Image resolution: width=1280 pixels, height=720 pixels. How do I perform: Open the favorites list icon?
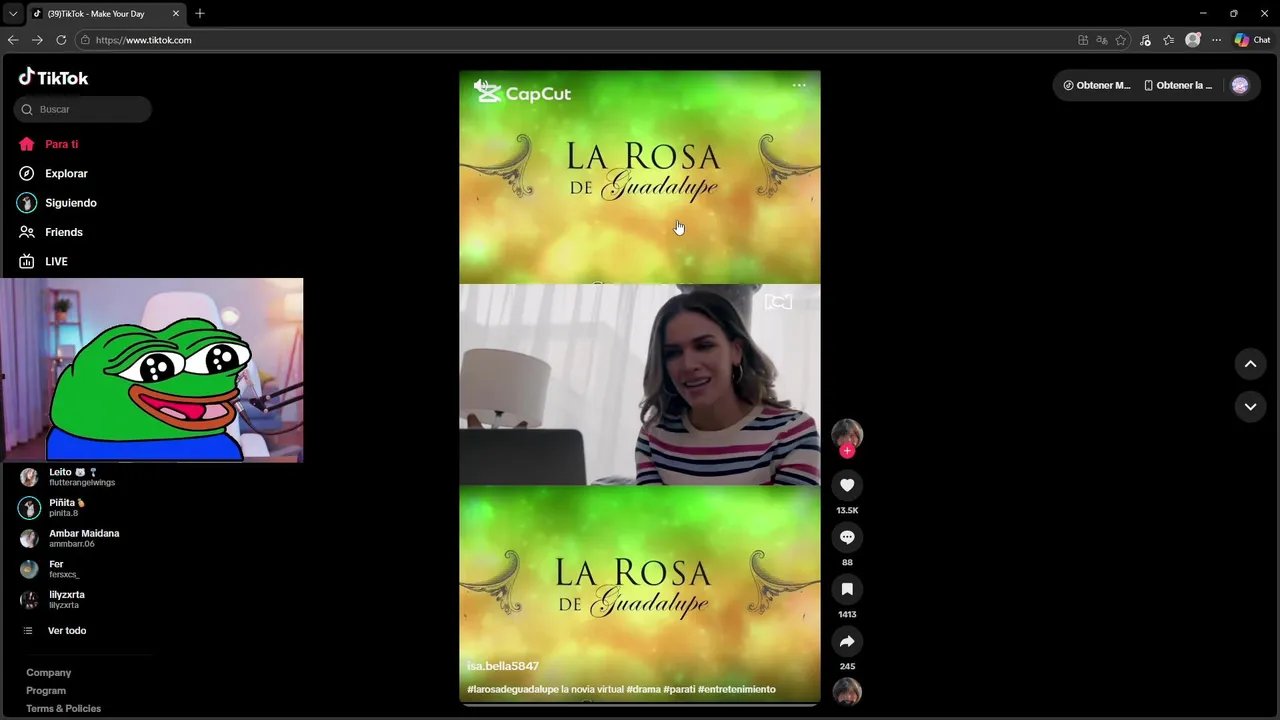(1169, 40)
